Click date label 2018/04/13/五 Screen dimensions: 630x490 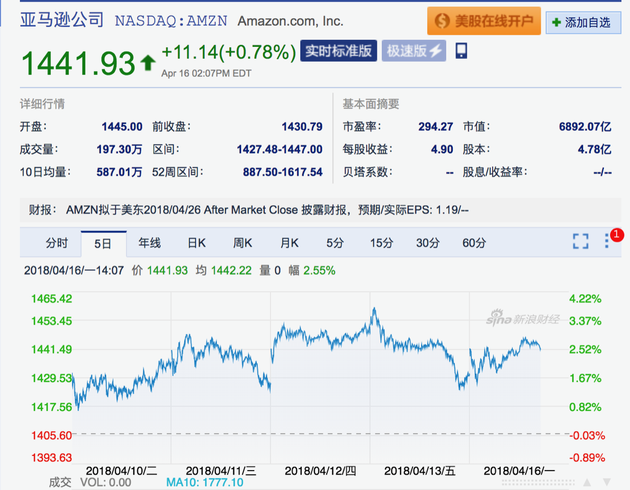tap(420, 471)
